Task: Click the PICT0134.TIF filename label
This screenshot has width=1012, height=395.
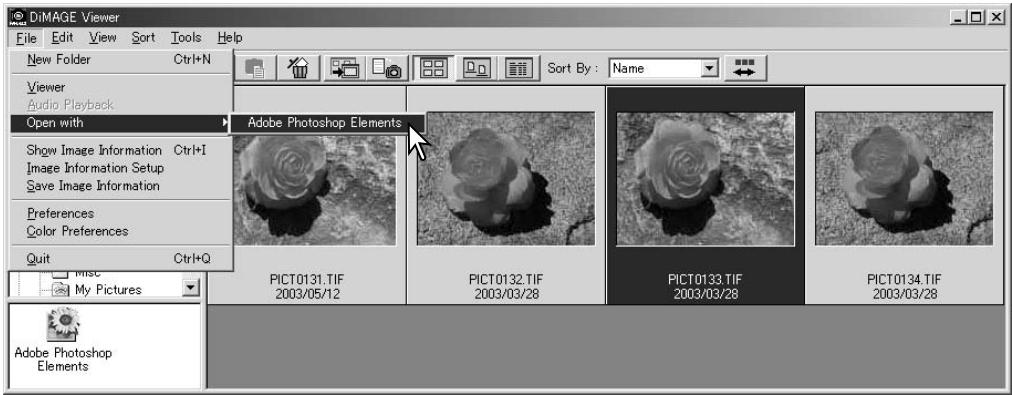Action: click(x=904, y=279)
